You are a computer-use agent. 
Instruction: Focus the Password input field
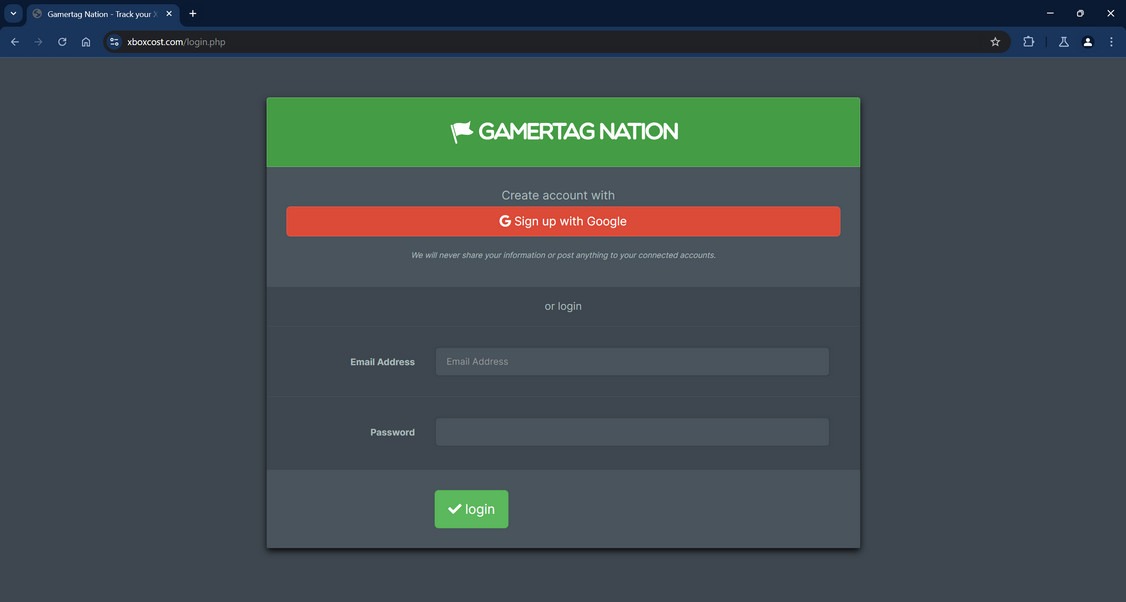632,432
